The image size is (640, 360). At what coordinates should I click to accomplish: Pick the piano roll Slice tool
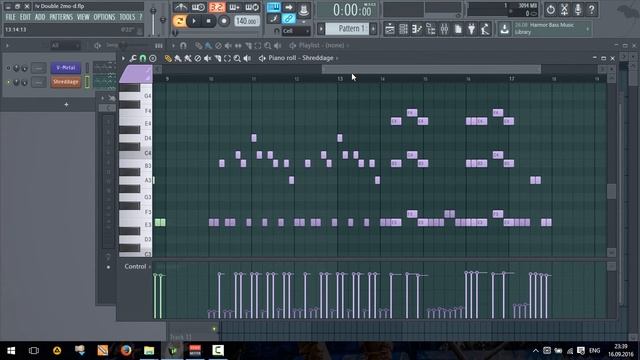coord(218,59)
